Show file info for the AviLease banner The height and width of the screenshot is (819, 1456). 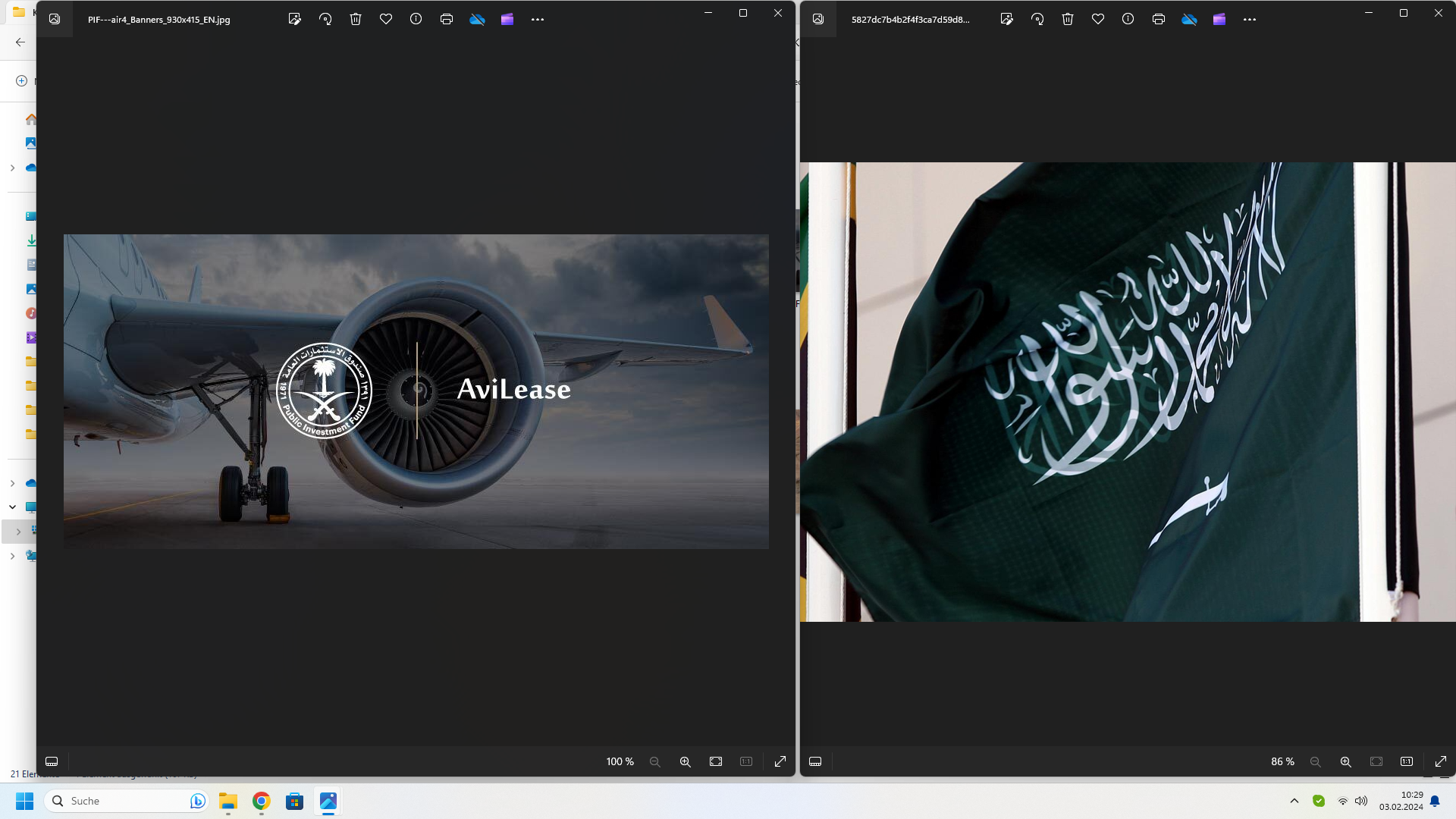tap(416, 20)
